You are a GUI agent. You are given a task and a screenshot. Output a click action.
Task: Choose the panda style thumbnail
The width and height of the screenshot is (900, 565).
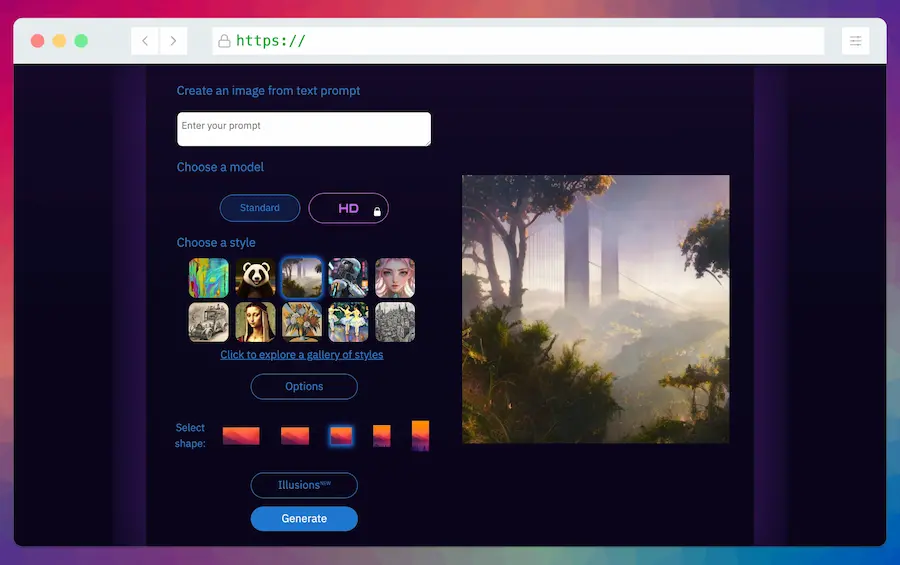point(255,278)
